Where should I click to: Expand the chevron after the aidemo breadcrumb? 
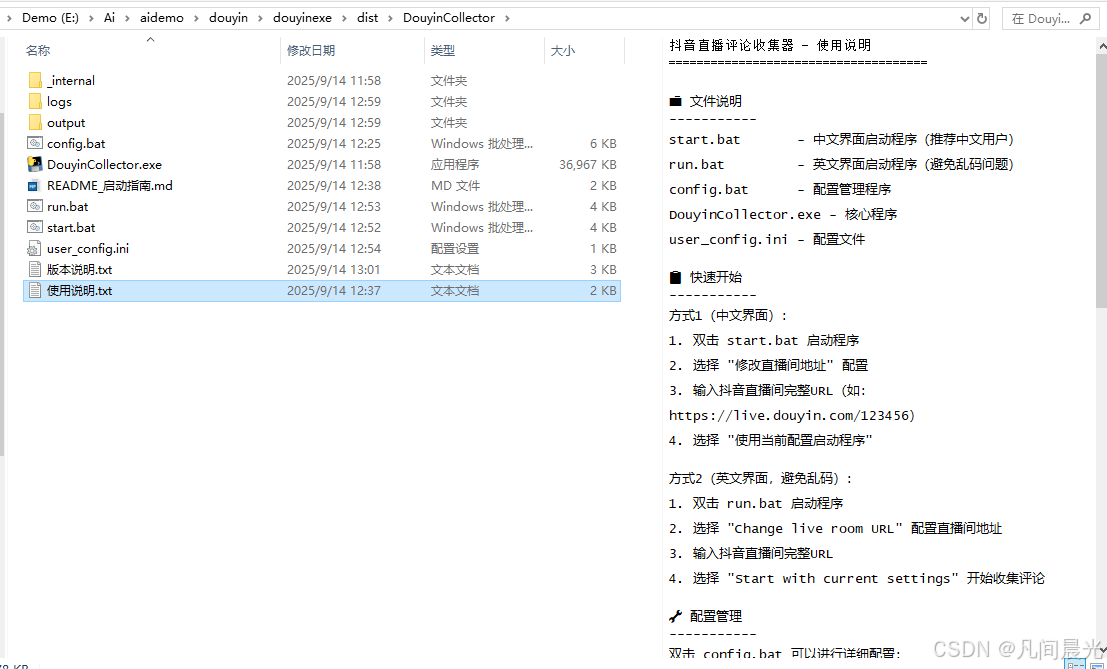click(x=196, y=18)
